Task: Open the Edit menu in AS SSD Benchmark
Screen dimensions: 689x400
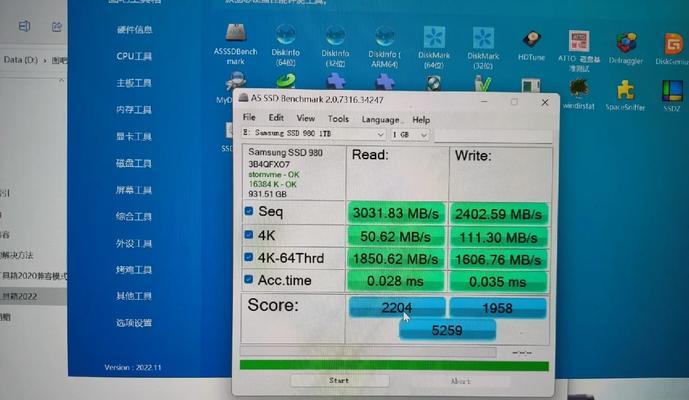Action: click(276, 117)
